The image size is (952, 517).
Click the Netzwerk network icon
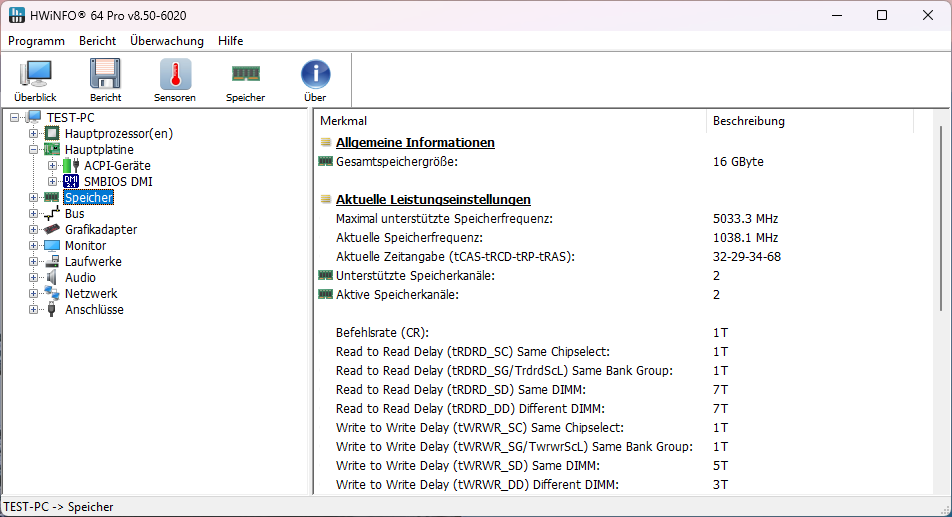(52, 293)
